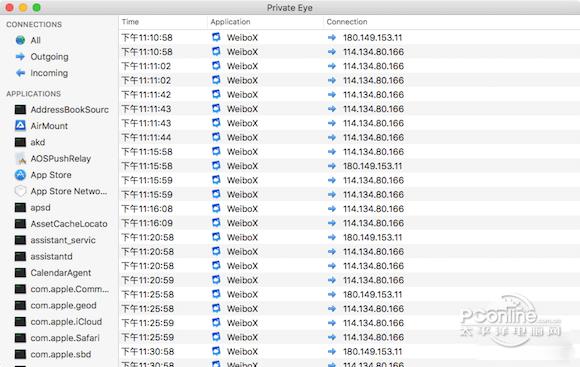580x367 pixels.
Task: Click the apsd process icon
Action: [x=20, y=208]
